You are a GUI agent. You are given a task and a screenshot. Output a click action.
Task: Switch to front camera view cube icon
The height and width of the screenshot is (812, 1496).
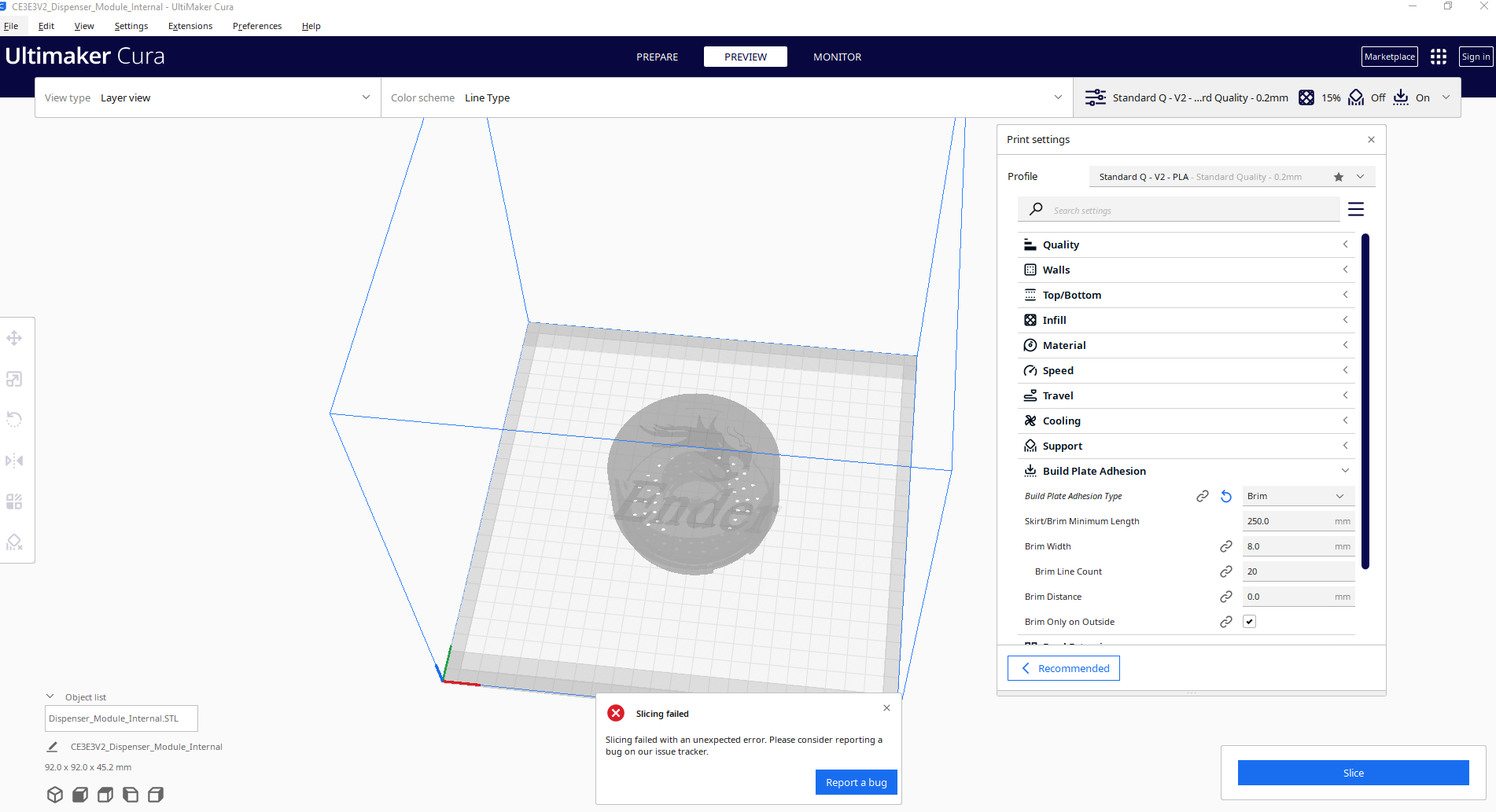click(79, 795)
